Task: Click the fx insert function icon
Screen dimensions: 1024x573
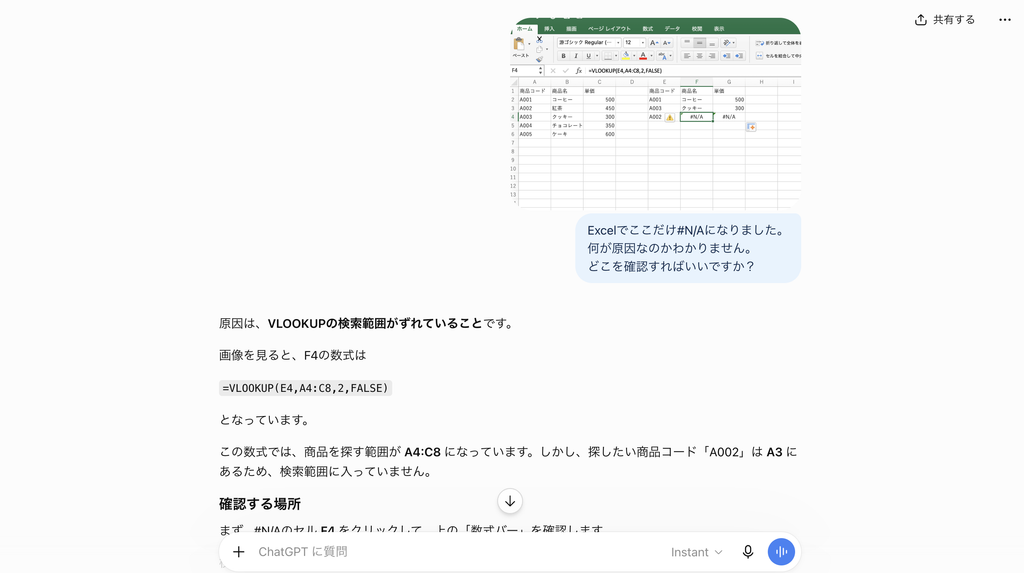Action: pos(579,71)
